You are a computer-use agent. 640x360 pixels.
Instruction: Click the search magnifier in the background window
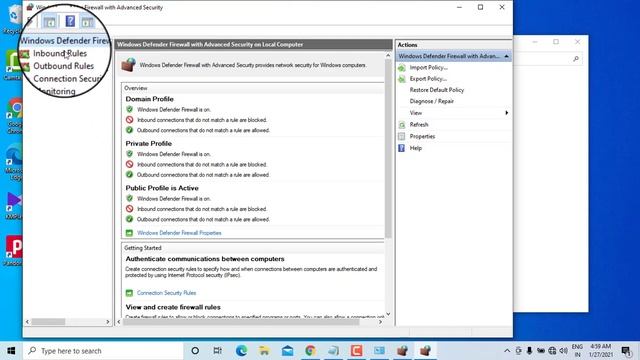click(576, 59)
